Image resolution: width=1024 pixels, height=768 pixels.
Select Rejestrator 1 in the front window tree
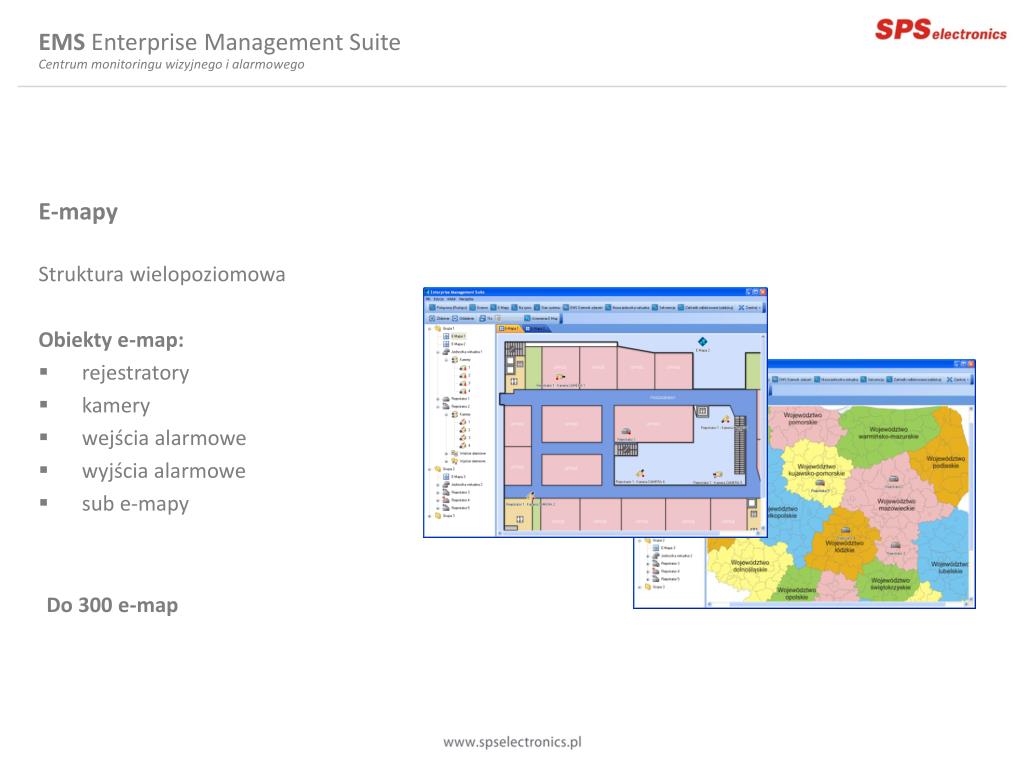point(455,398)
